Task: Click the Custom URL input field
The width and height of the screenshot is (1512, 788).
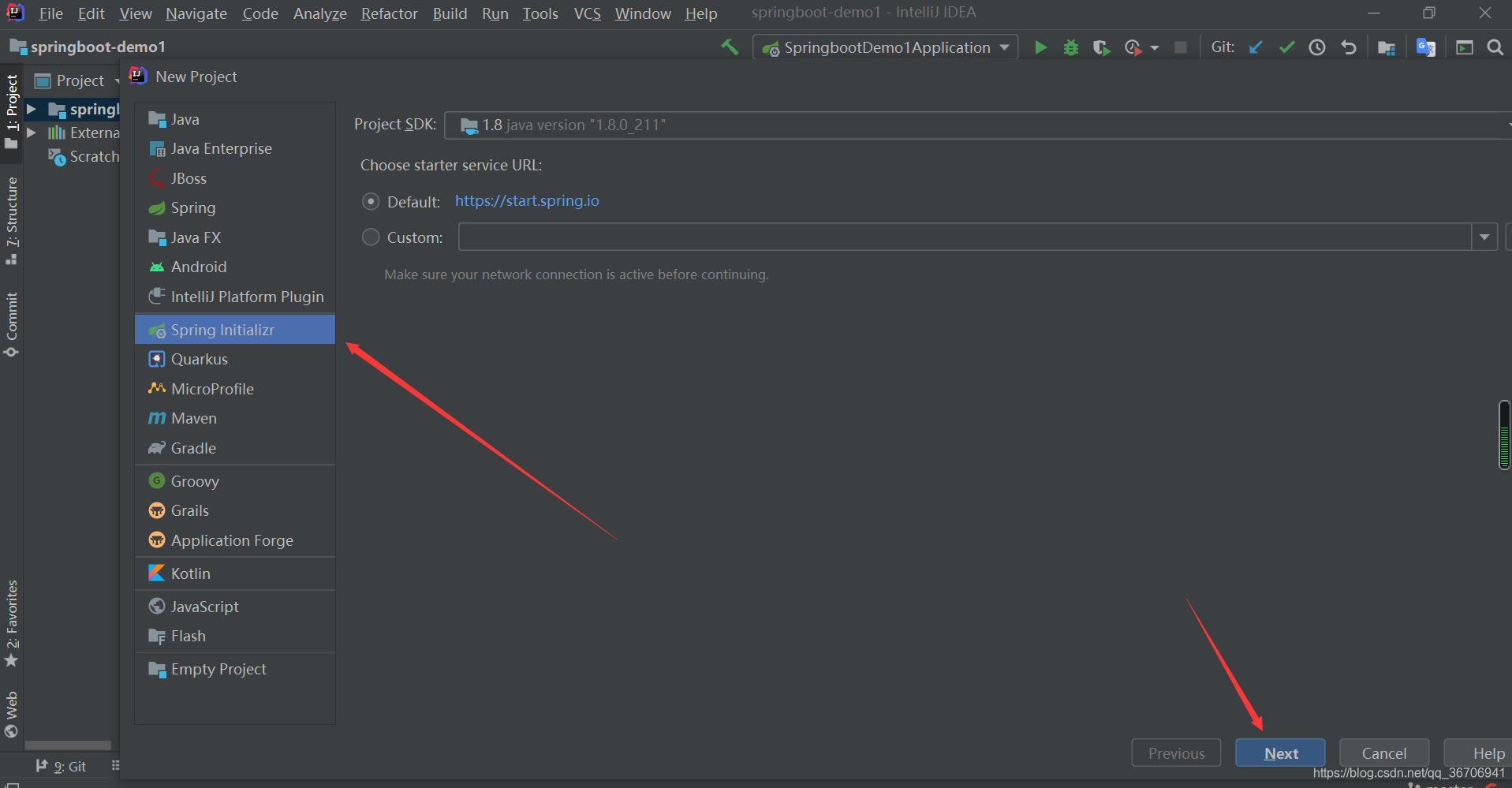Action: [965, 237]
